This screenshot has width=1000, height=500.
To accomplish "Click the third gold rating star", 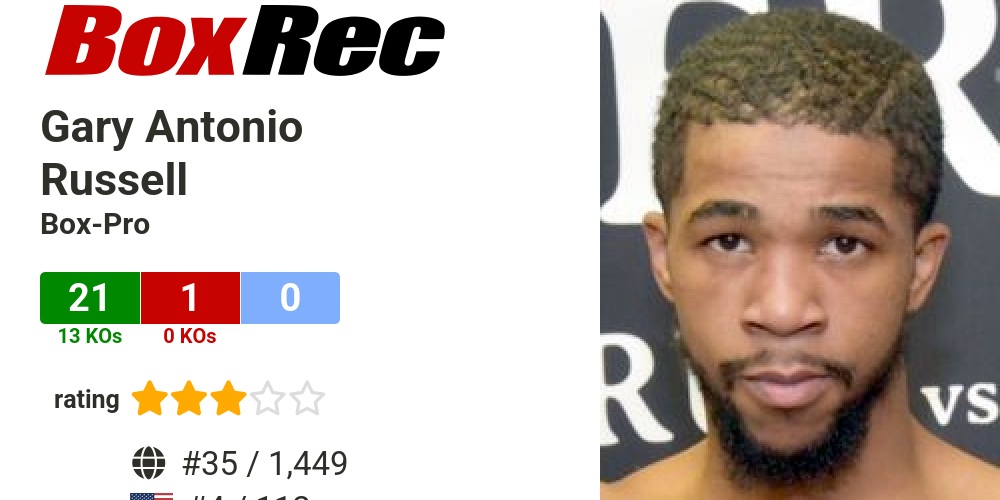I will (228, 399).
